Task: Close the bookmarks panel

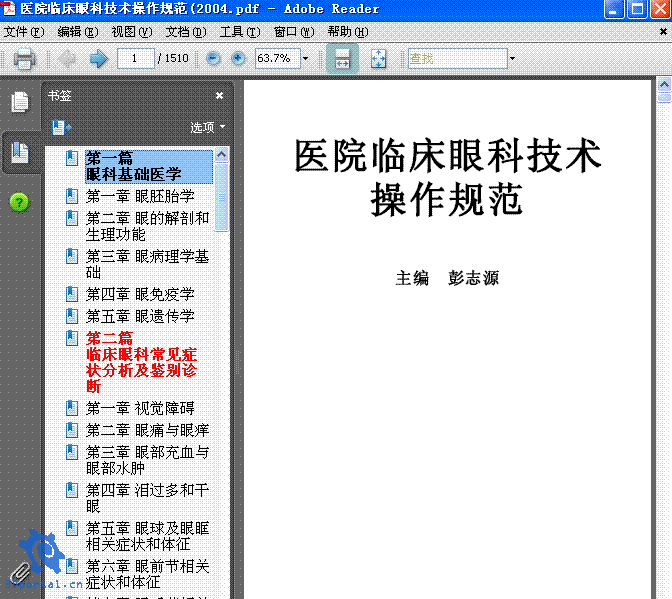Action: [219, 96]
